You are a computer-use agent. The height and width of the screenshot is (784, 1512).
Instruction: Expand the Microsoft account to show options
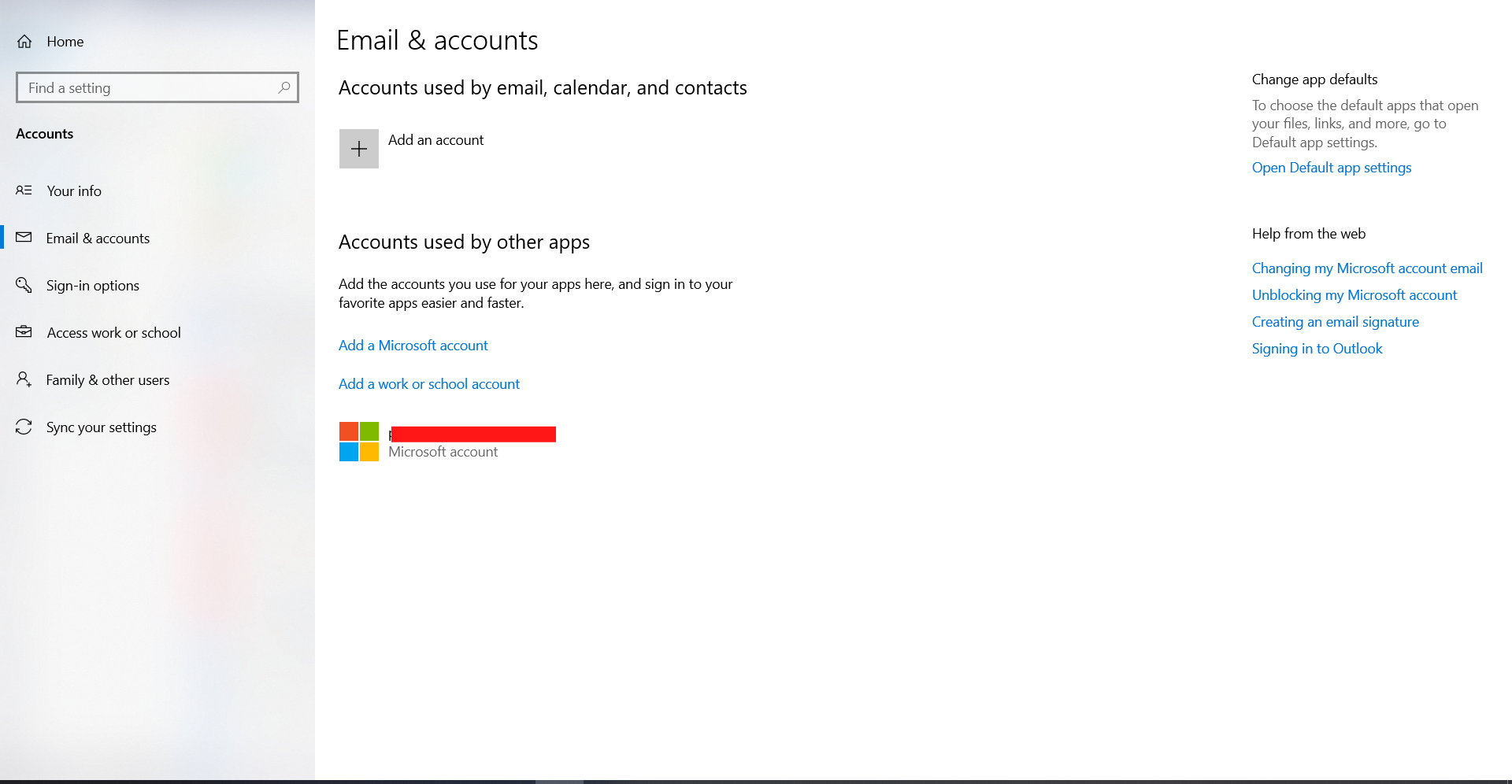coord(471,441)
